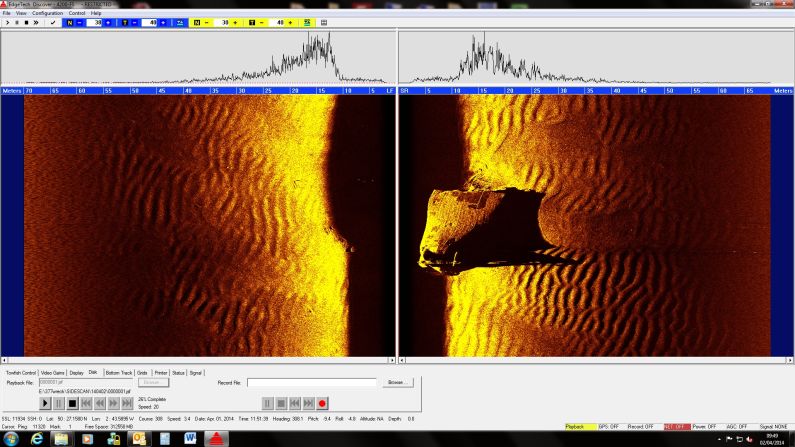Viewport: 795px width, 447px height.
Task: Toggle the blue N gain button
Action: pyautogui.click(x=68, y=22)
